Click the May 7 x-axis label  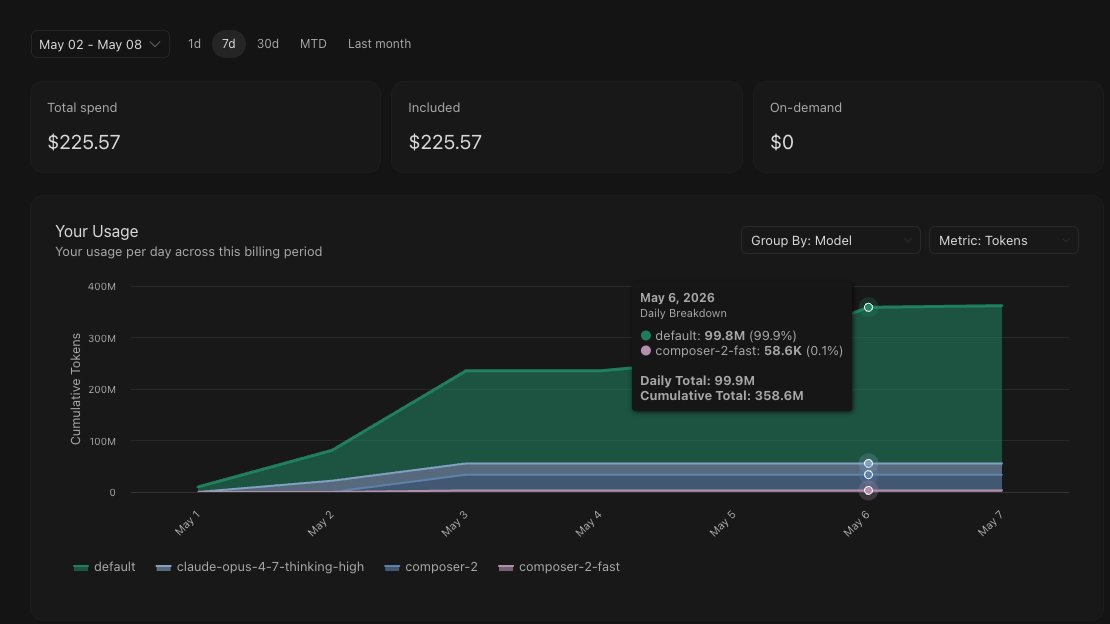coord(990,523)
